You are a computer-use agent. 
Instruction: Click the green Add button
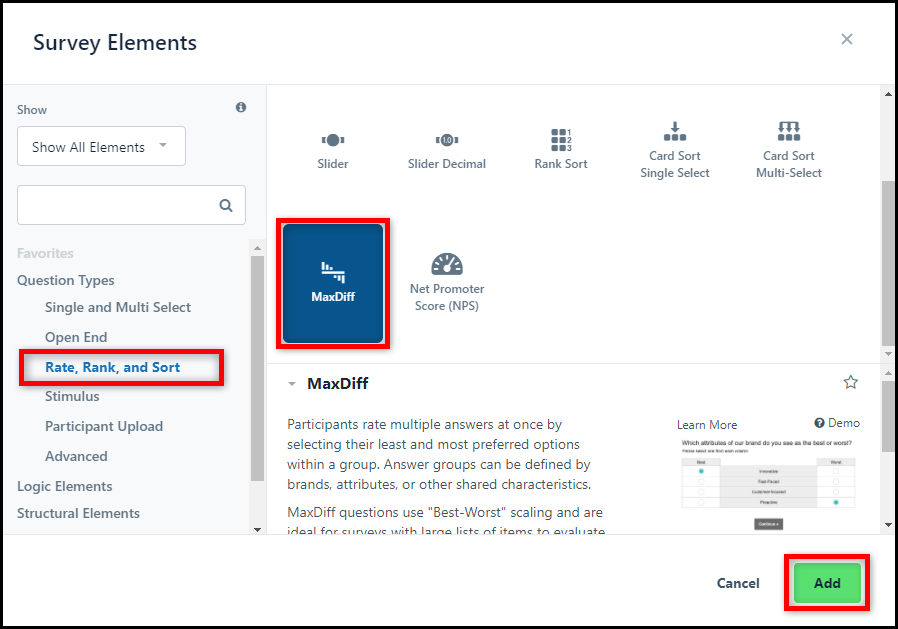click(x=827, y=583)
